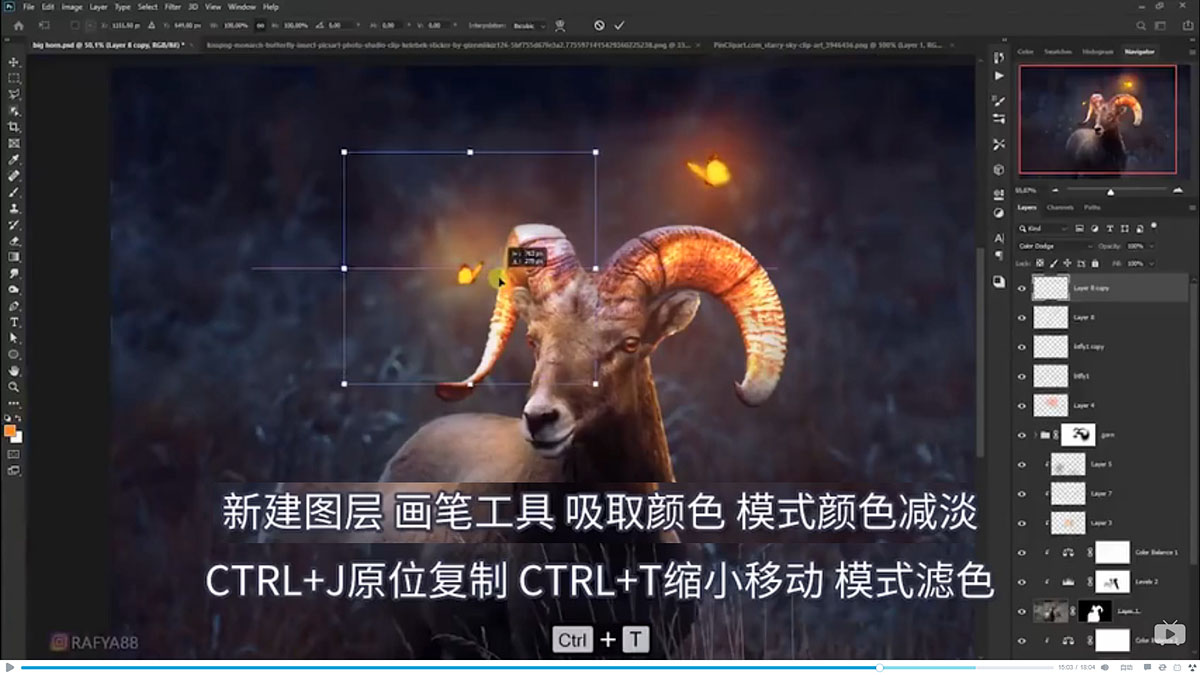Viewport: 1200px width, 675px height.
Task: Hide the Layer 8 copy layer
Action: [1022, 287]
